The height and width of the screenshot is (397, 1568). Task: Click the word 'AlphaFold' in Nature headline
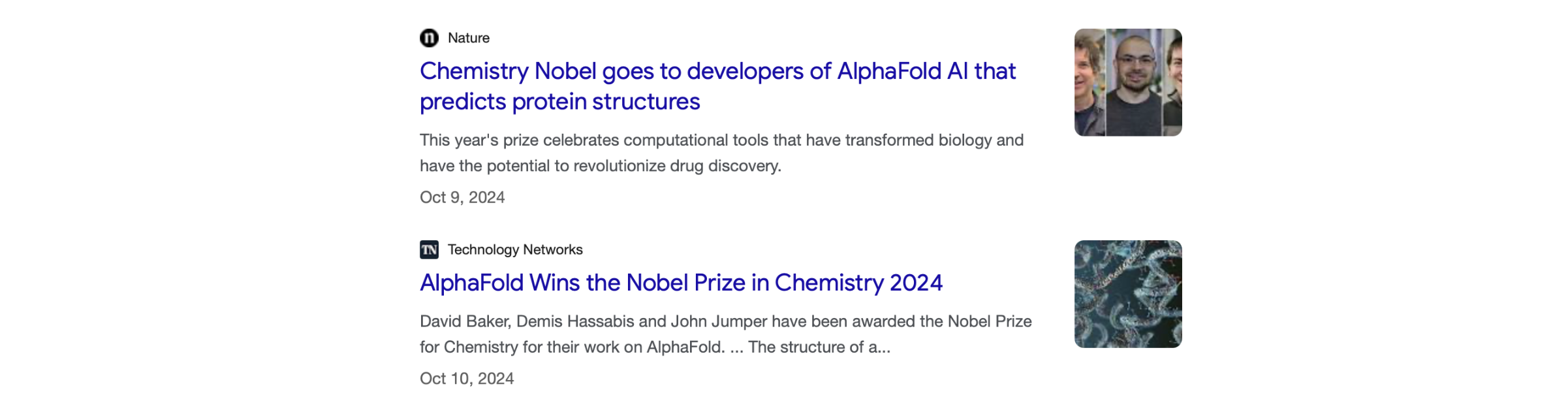pos(889,71)
